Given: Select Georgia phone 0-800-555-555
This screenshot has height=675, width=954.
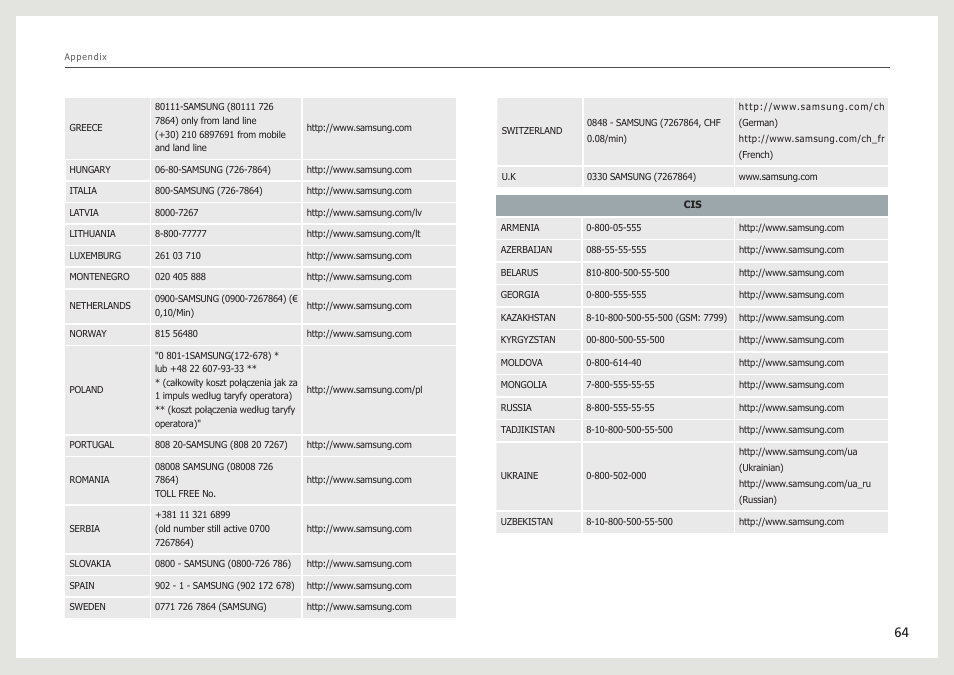Looking at the screenshot, I should [616, 295].
